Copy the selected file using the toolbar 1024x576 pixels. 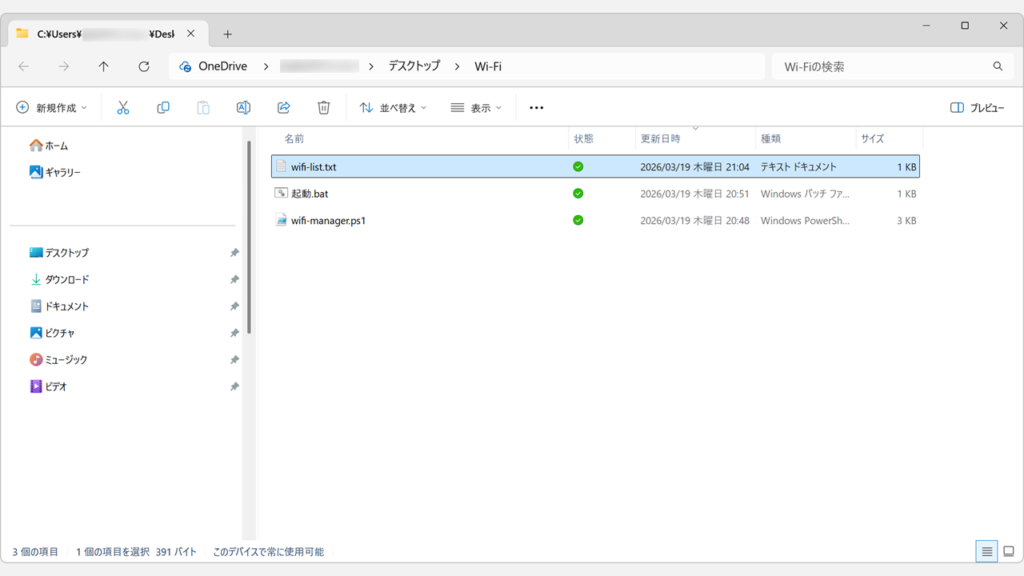point(163,107)
